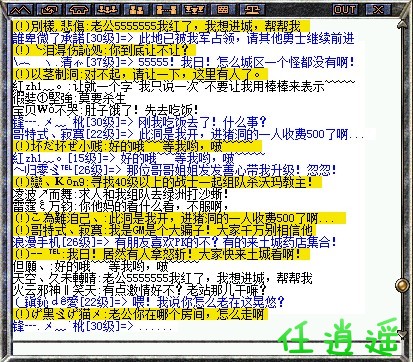Click the refresh arrows icon in the top bar
The width and height of the screenshot is (413, 362).
[x=49, y=9]
